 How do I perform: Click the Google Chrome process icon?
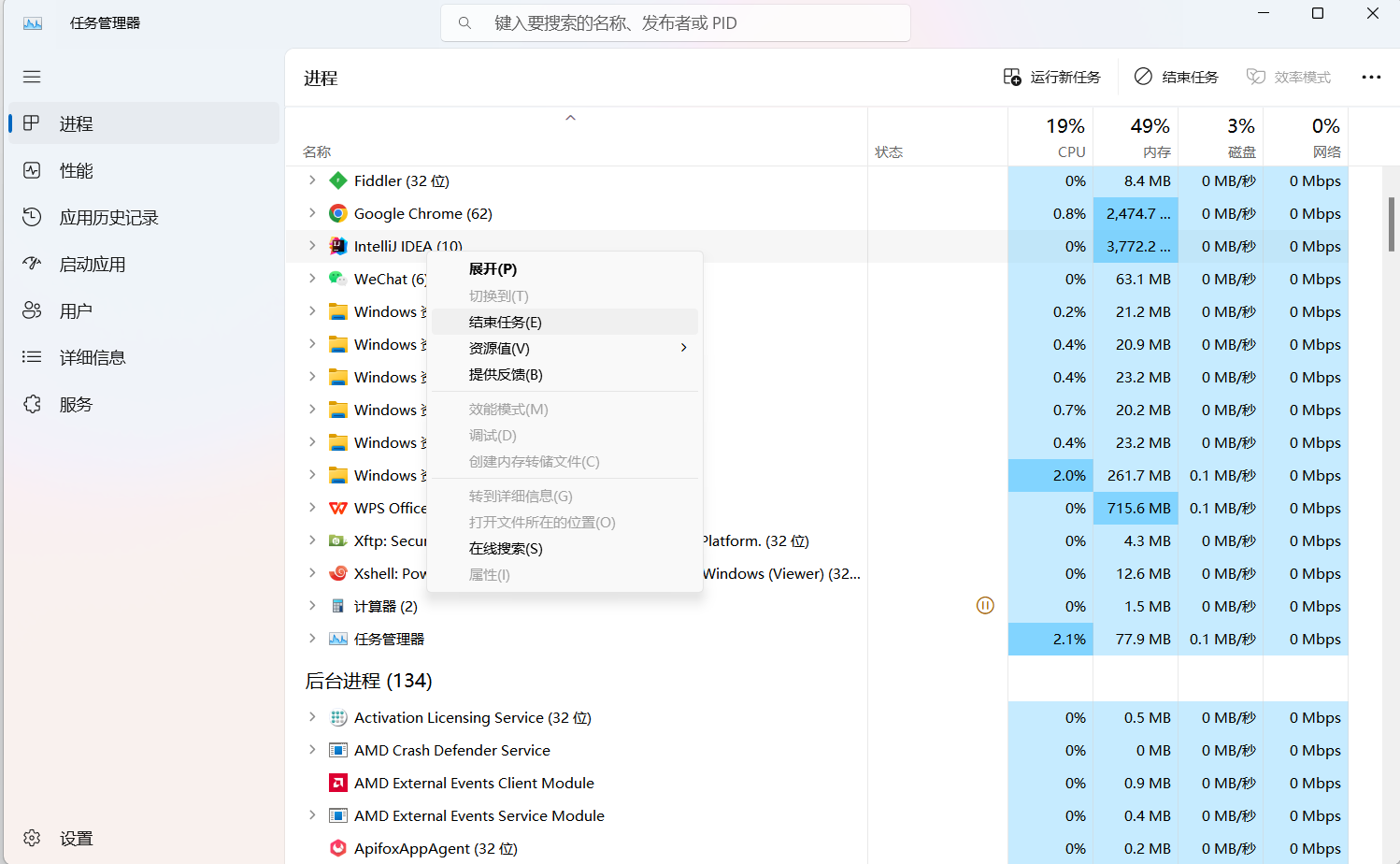[338, 213]
